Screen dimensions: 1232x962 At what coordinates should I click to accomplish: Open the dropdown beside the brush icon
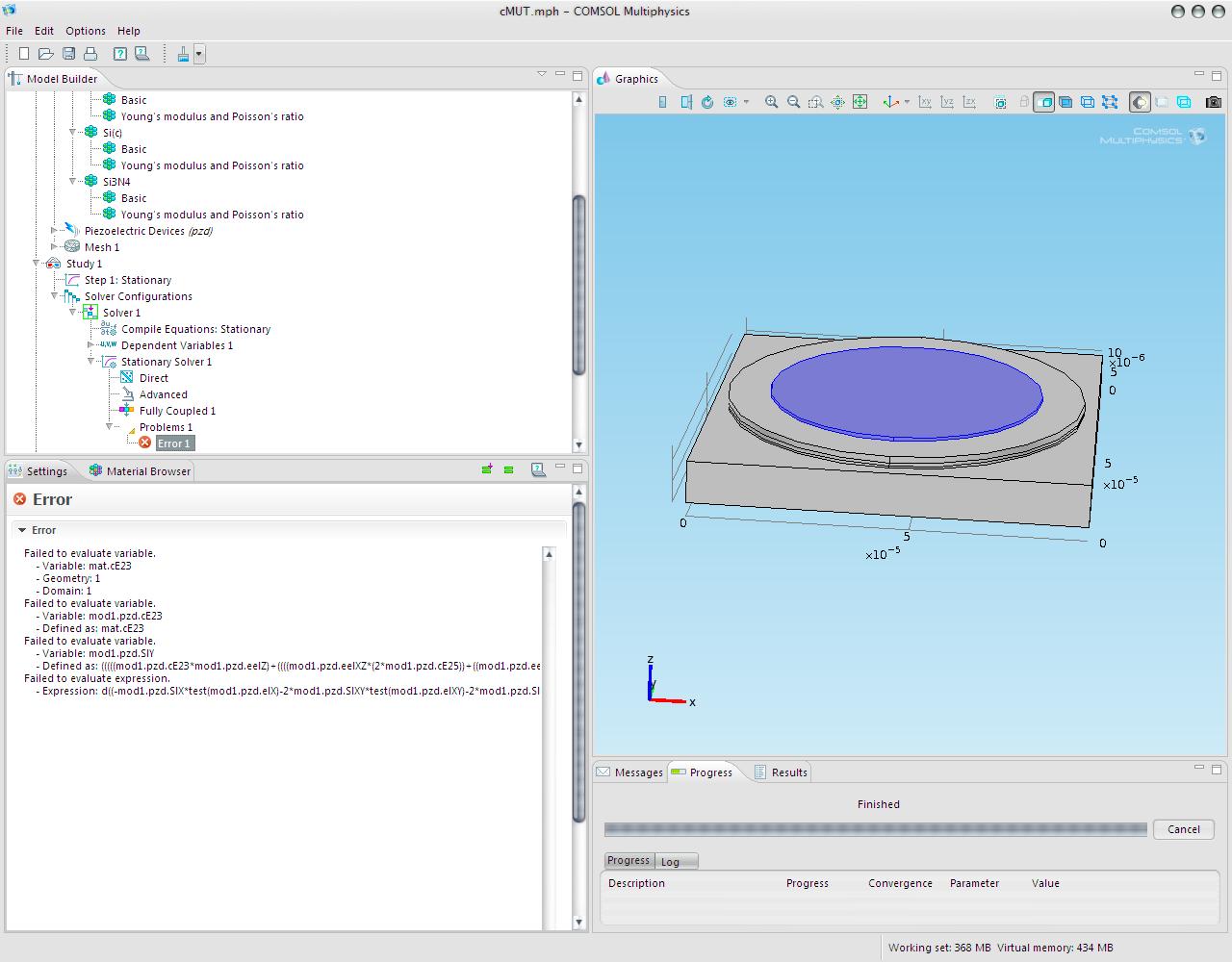(x=199, y=55)
